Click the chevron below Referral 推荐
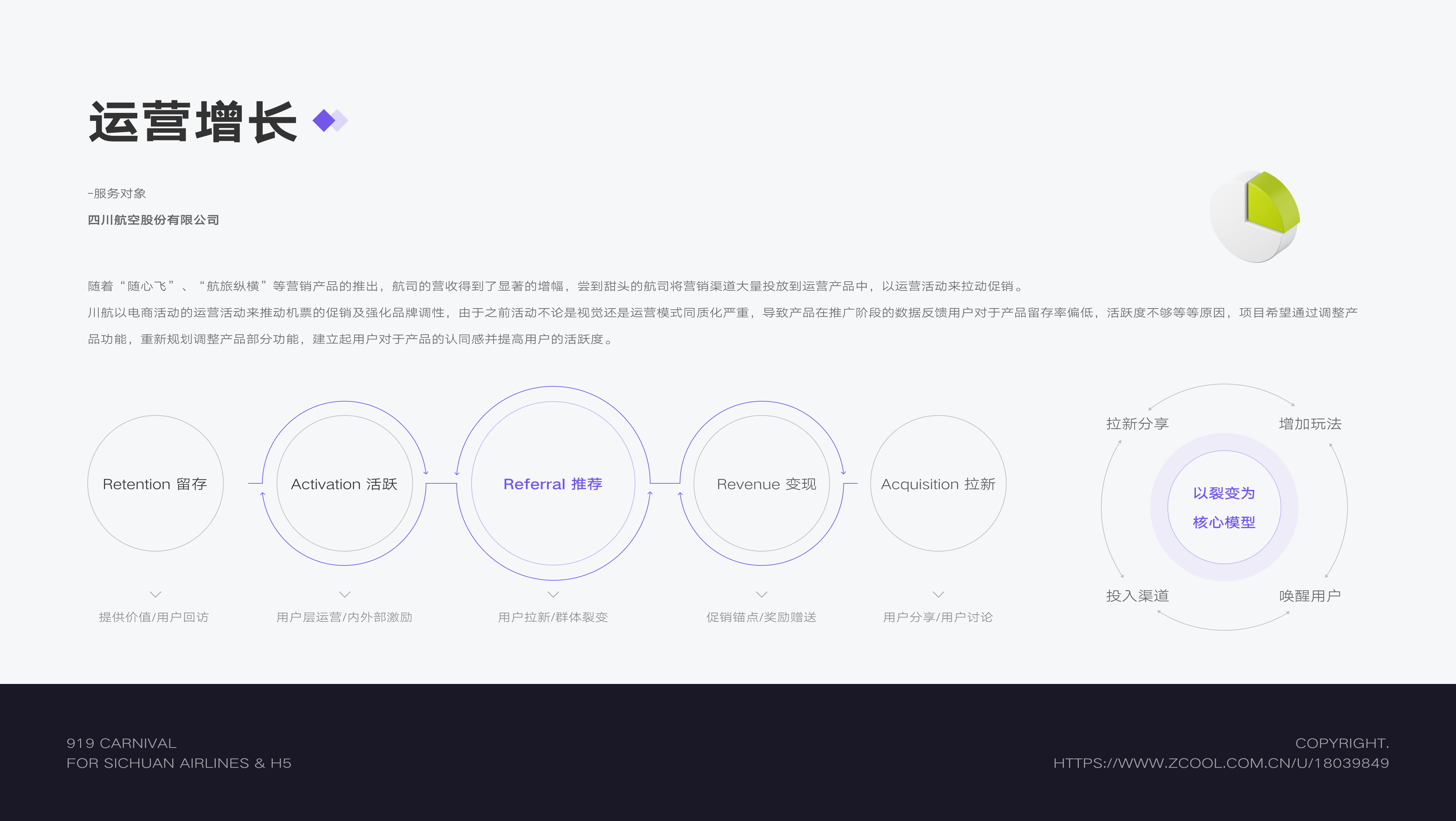Viewport: 1456px width, 821px height. click(x=553, y=594)
